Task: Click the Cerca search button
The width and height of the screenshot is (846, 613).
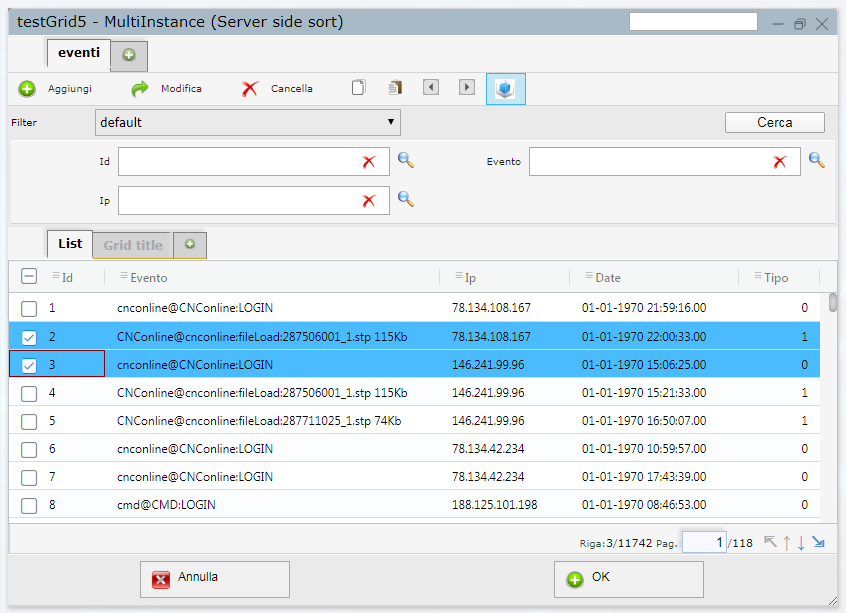Action: pyautogui.click(x=774, y=123)
